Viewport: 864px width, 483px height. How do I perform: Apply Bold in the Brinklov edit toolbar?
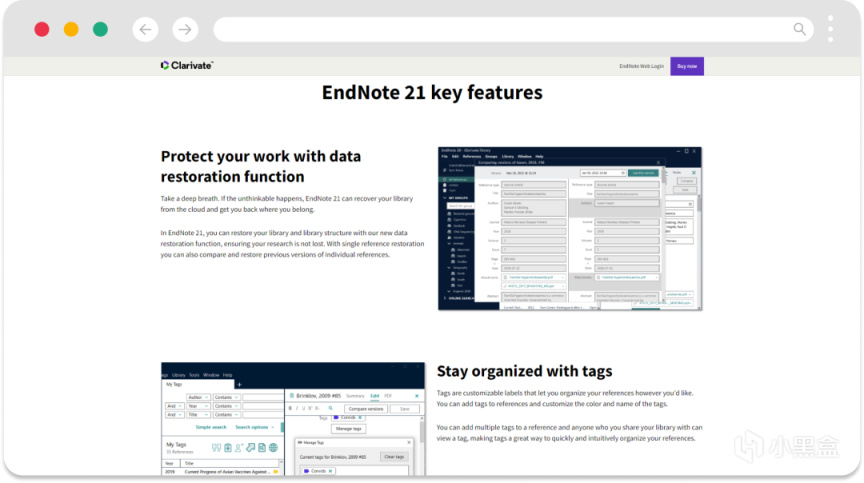290,409
